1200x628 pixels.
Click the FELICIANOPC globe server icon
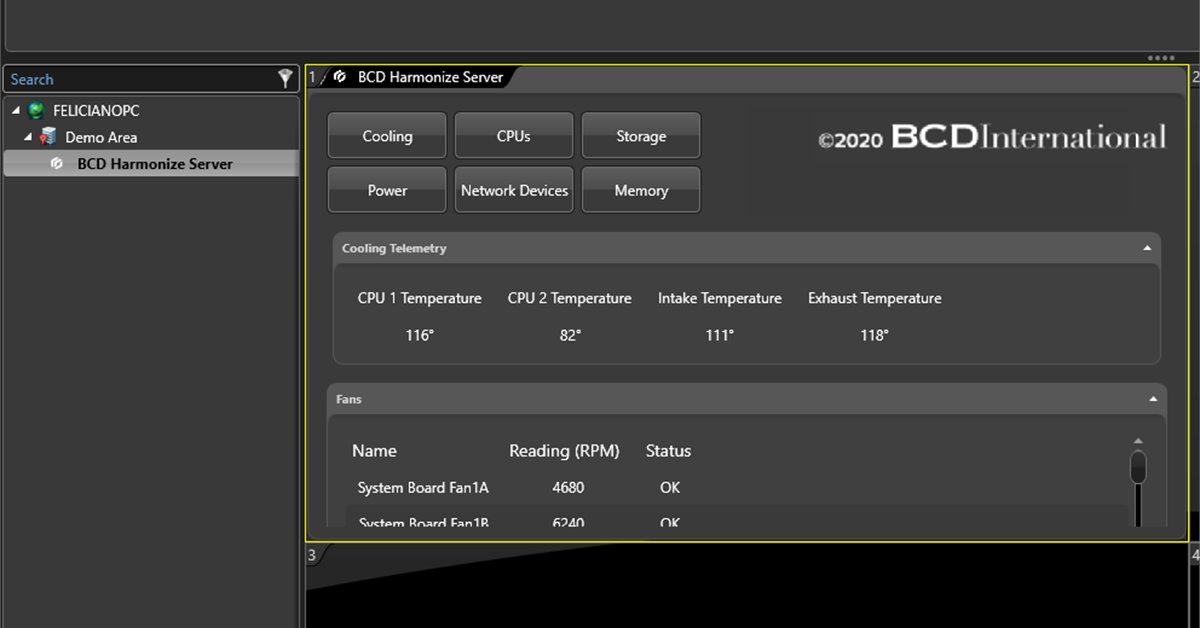click(x=37, y=110)
